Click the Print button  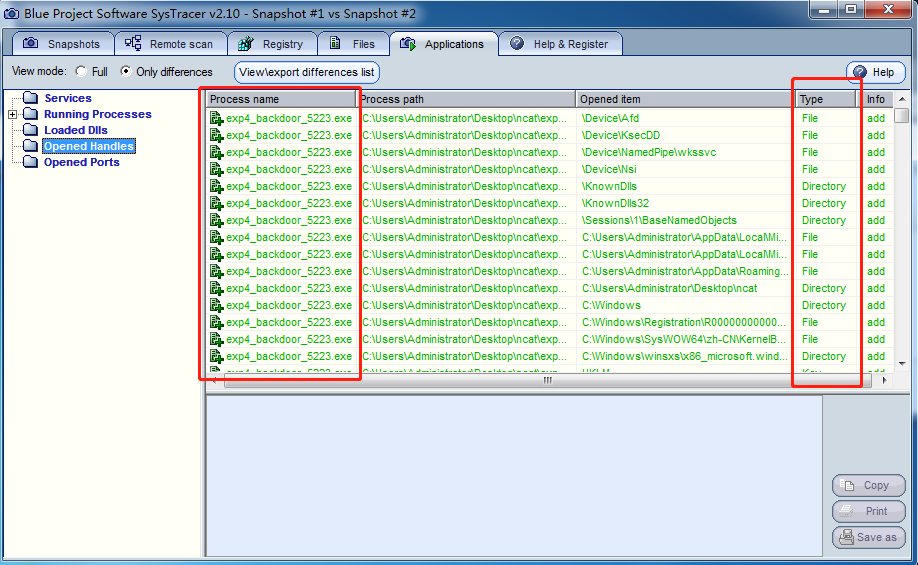tap(869, 511)
